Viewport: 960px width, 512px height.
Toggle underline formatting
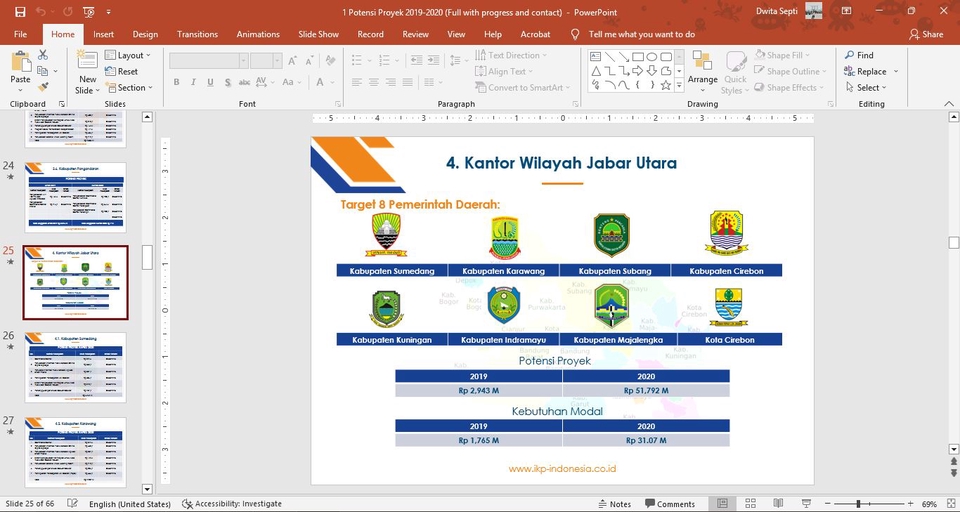point(210,82)
